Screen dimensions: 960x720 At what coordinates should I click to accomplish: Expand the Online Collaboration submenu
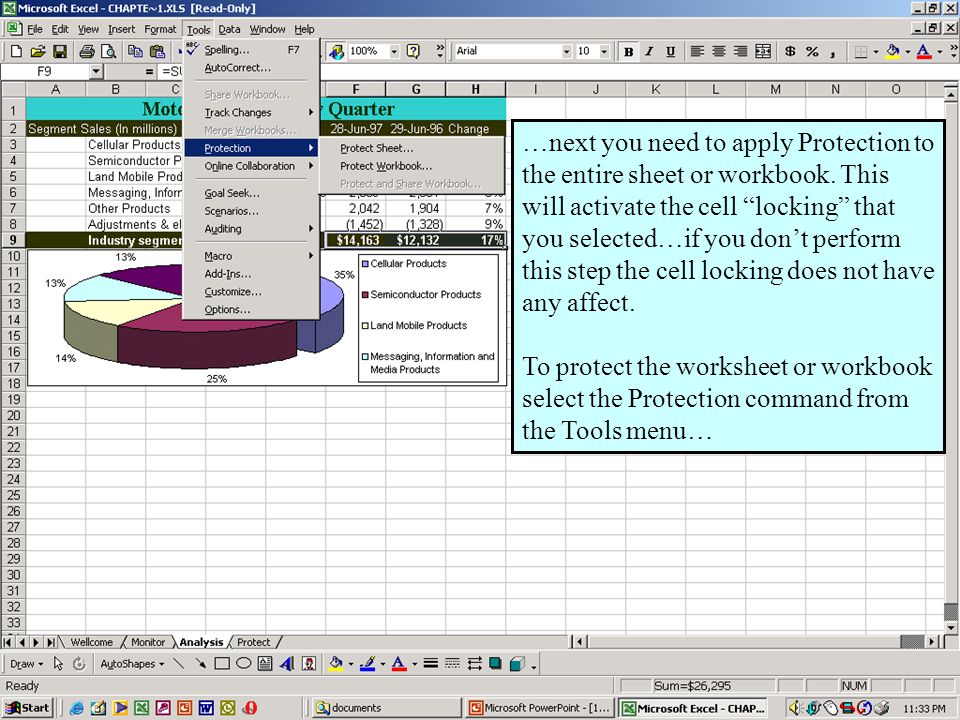pyautogui.click(x=251, y=166)
